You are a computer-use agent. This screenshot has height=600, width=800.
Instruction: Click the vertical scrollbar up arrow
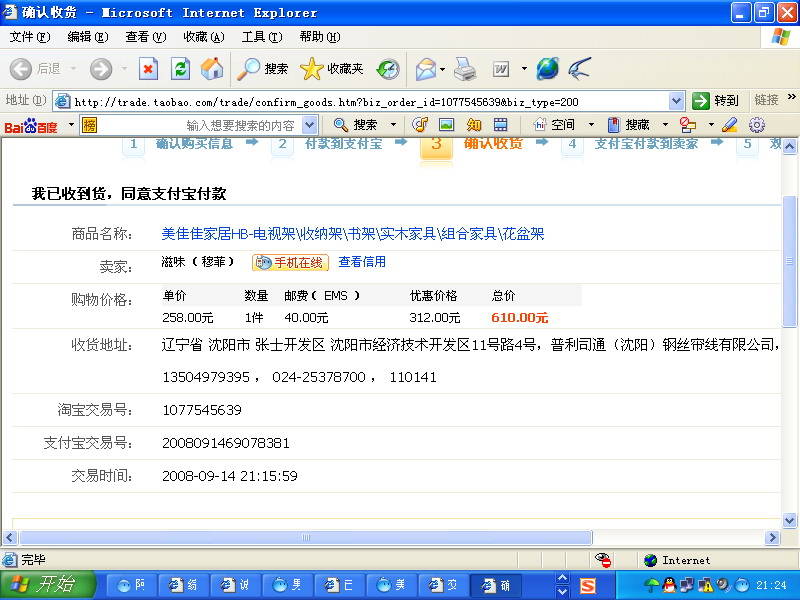coord(789,147)
